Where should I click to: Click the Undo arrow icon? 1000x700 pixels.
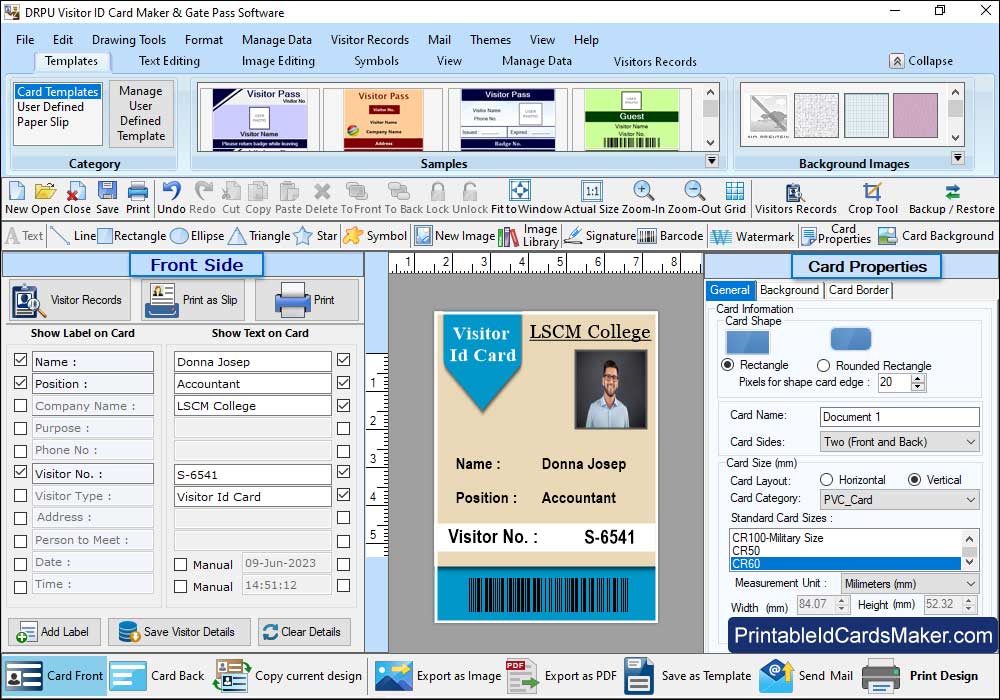(x=171, y=191)
